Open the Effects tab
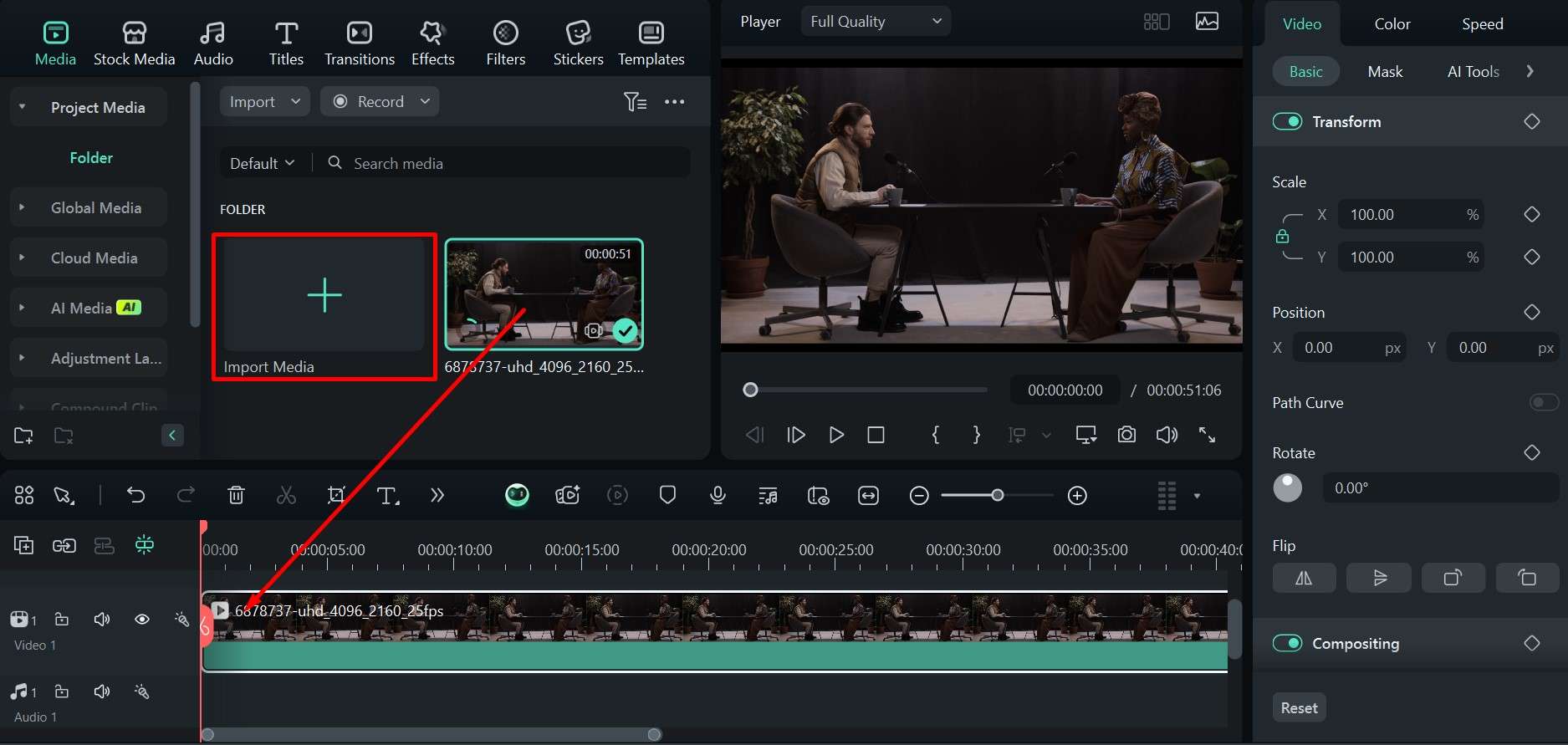This screenshot has height=745, width=1568. 432,43
